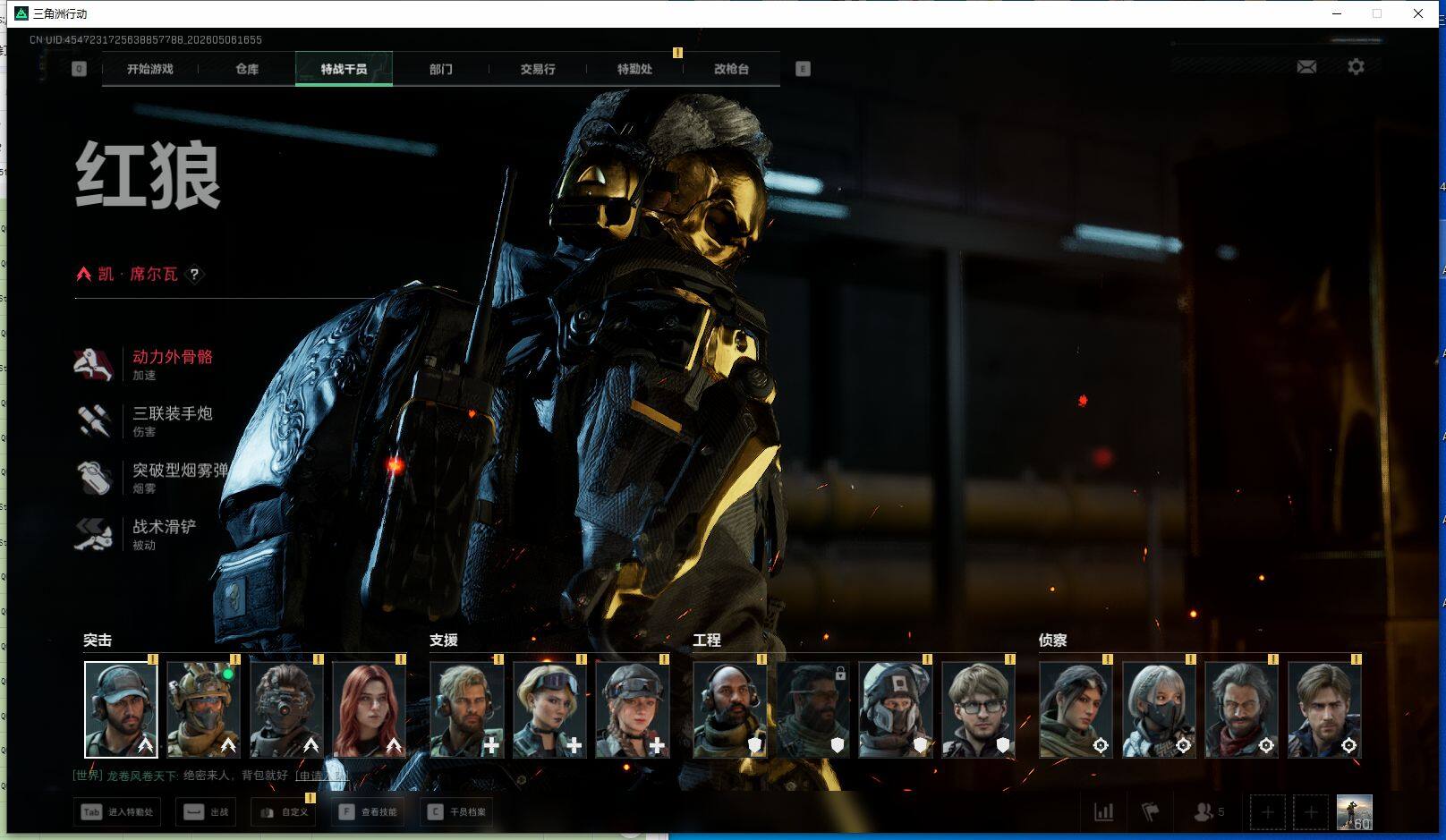Click the 支援 category heading
The image size is (1446, 840).
point(444,641)
